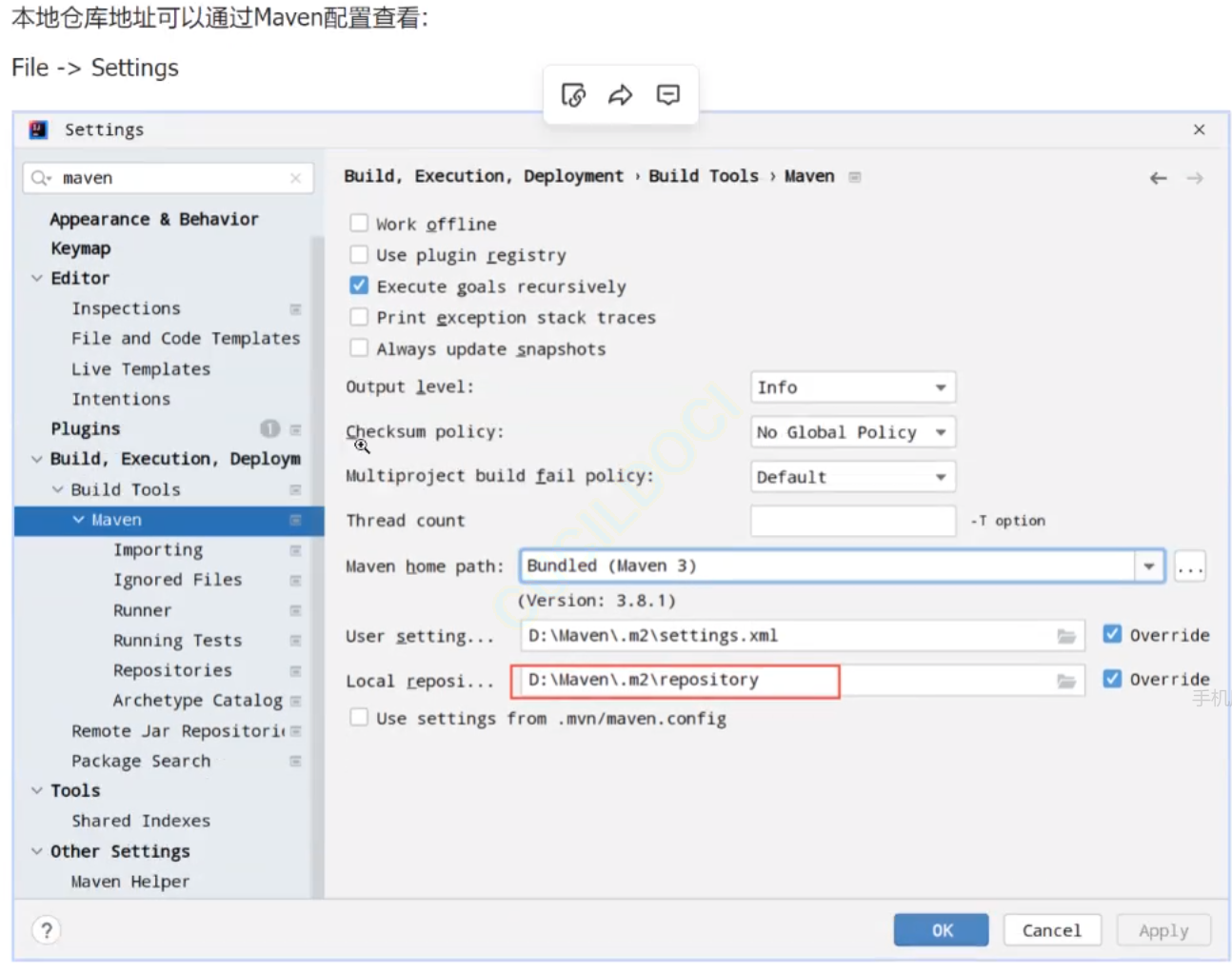Image resolution: width=1232 pixels, height=972 pixels.
Task: Open the Maven home path dropdown arrow
Action: tap(1149, 566)
